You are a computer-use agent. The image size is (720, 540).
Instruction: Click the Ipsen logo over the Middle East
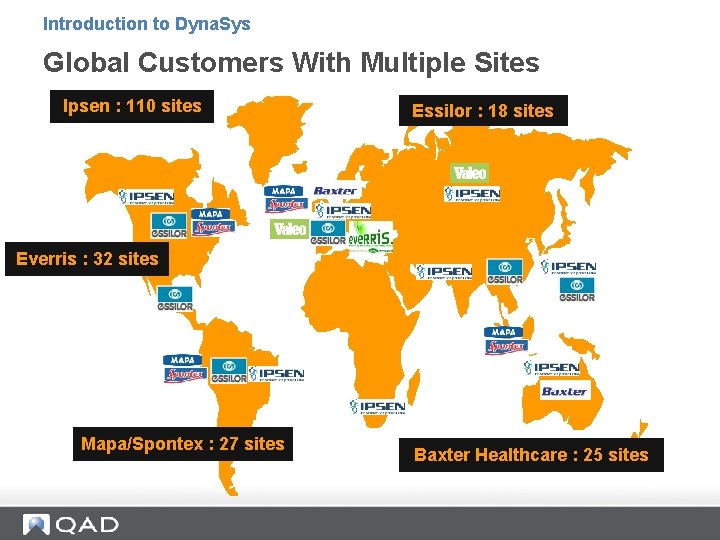coord(444,272)
